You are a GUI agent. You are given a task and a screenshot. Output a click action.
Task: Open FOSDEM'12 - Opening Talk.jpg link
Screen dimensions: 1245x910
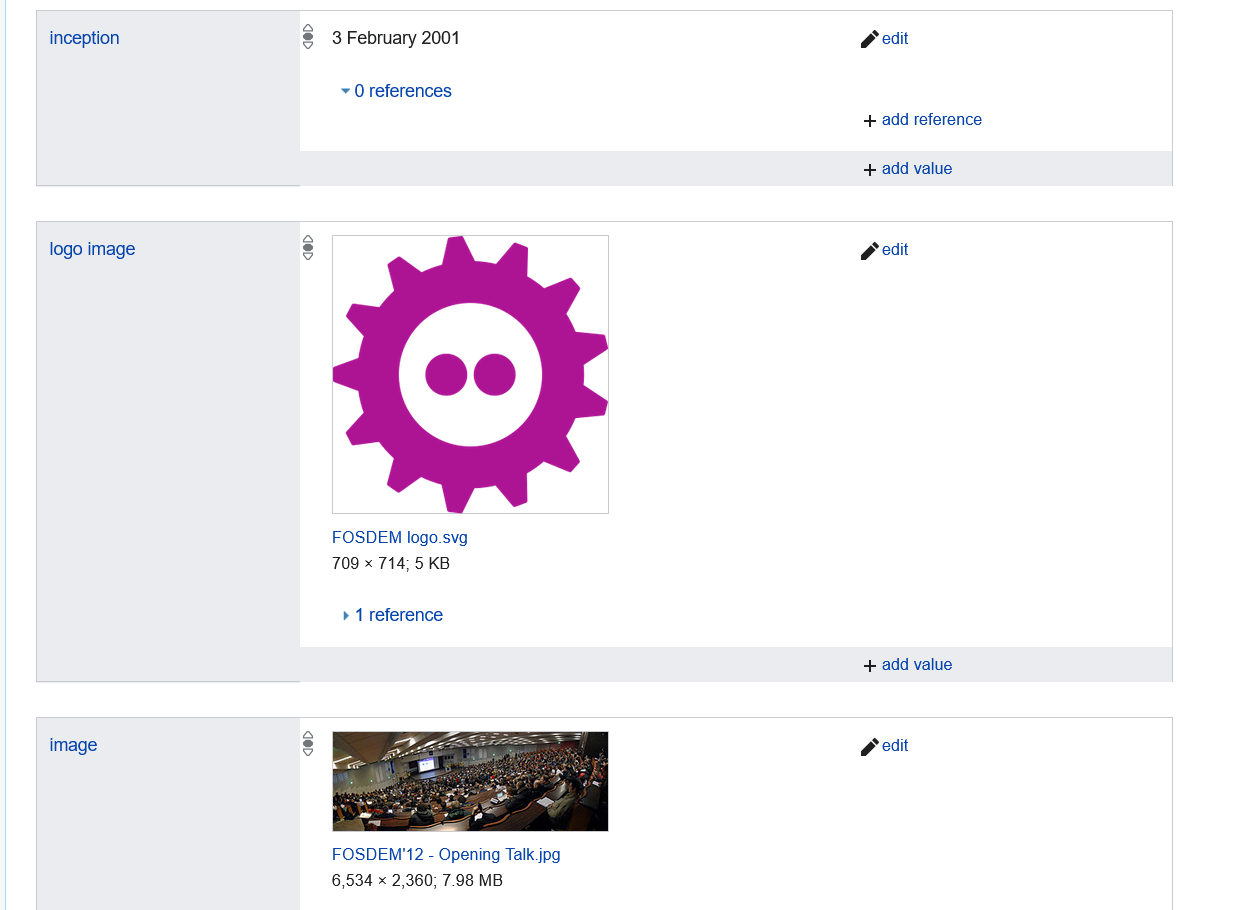[446, 855]
